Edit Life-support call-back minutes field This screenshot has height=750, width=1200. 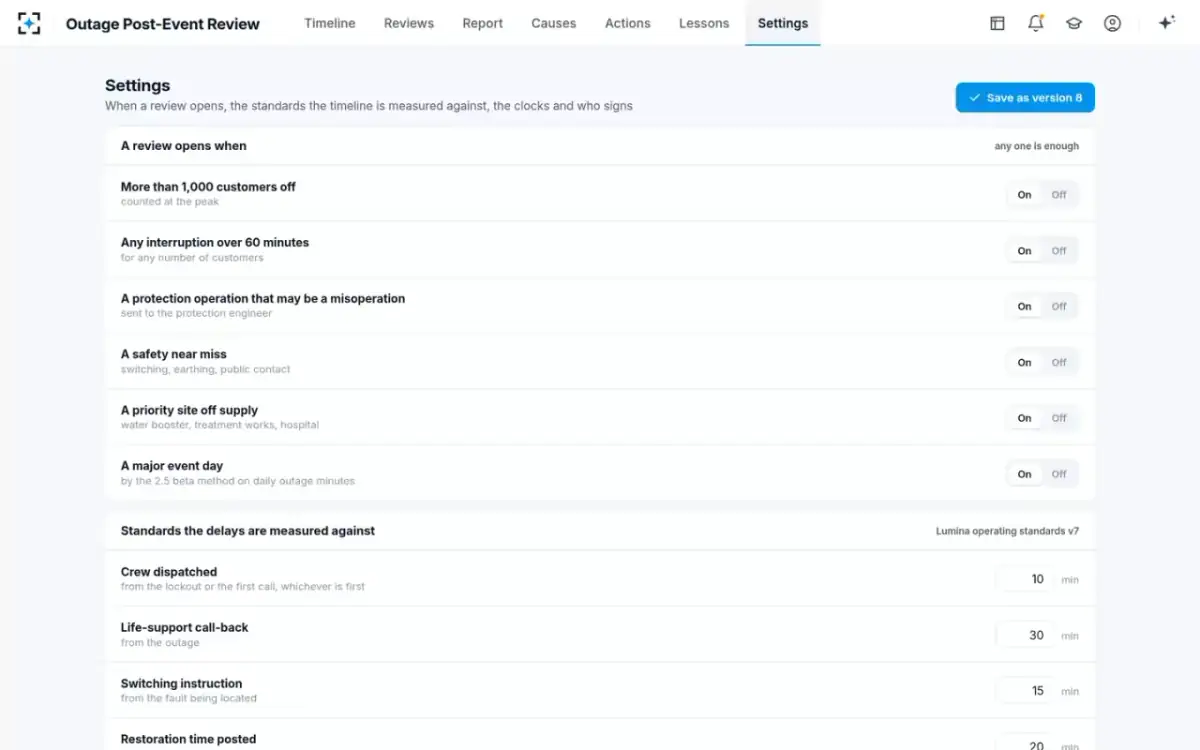point(1025,635)
